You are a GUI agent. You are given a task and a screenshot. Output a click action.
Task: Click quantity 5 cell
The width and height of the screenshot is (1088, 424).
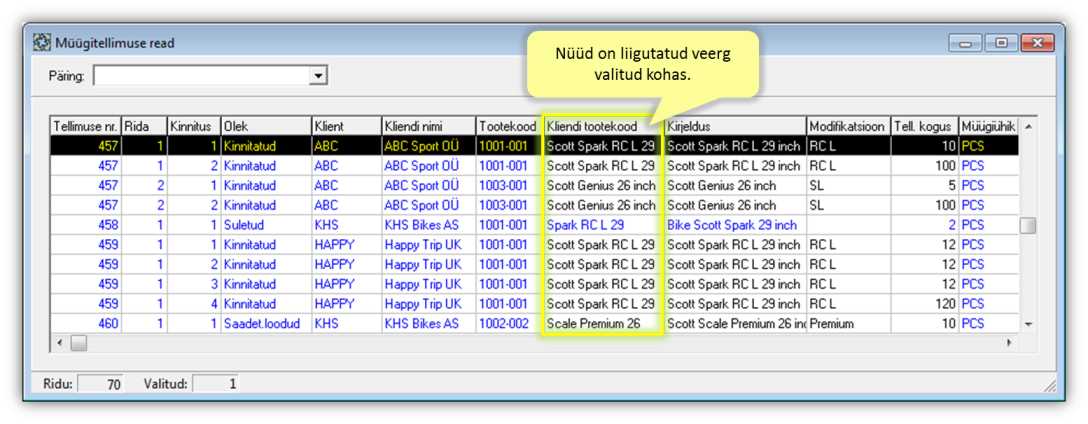[x=924, y=186]
